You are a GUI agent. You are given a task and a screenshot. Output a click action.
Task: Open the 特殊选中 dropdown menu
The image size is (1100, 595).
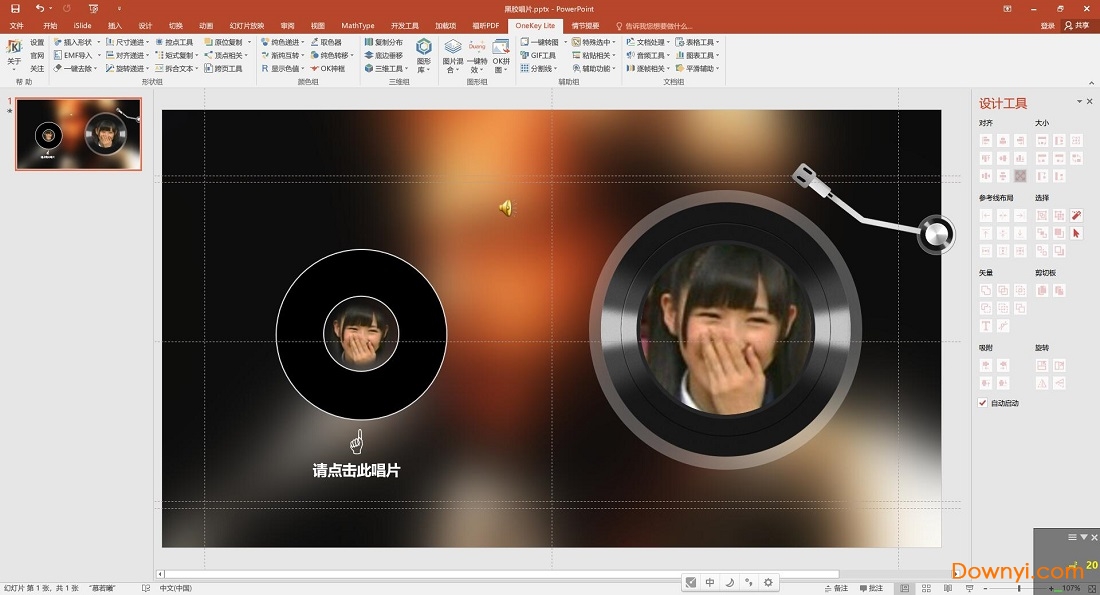(x=615, y=41)
